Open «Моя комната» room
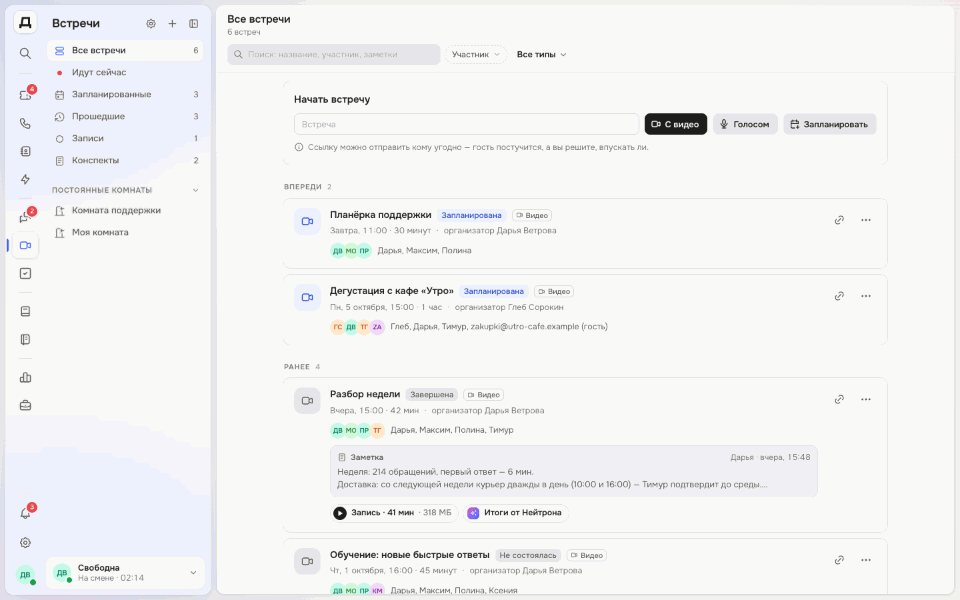The width and height of the screenshot is (960, 600). [125, 232]
